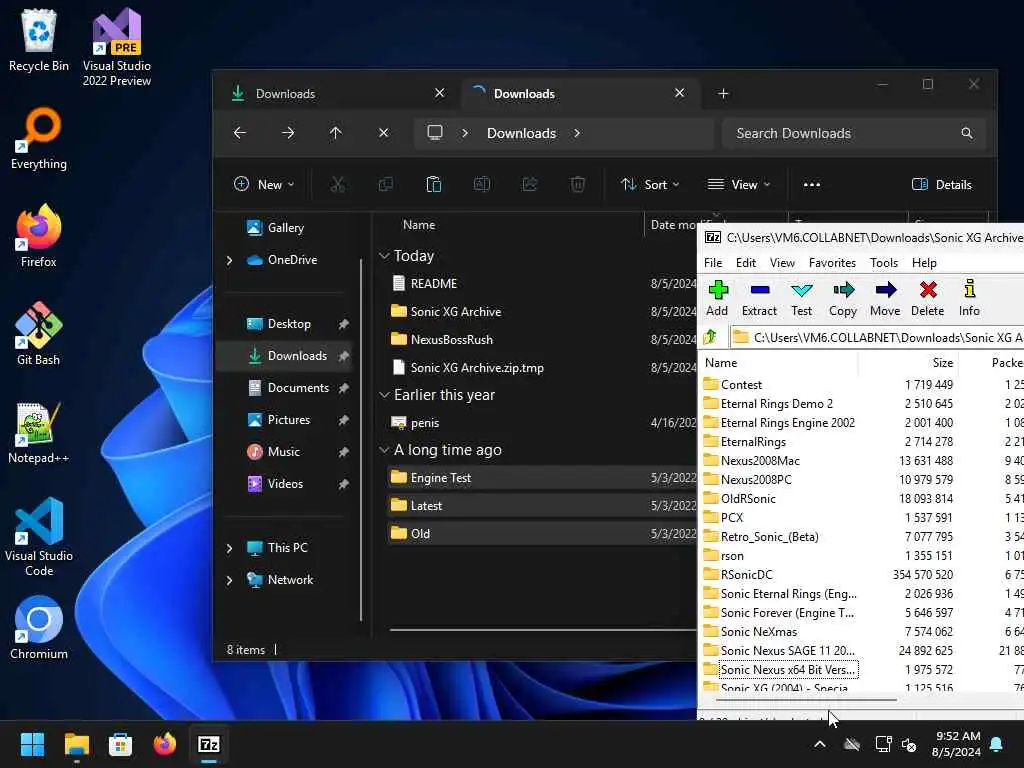Collapse the Today group
This screenshot has width=1024, height=768.
[385, 256]
